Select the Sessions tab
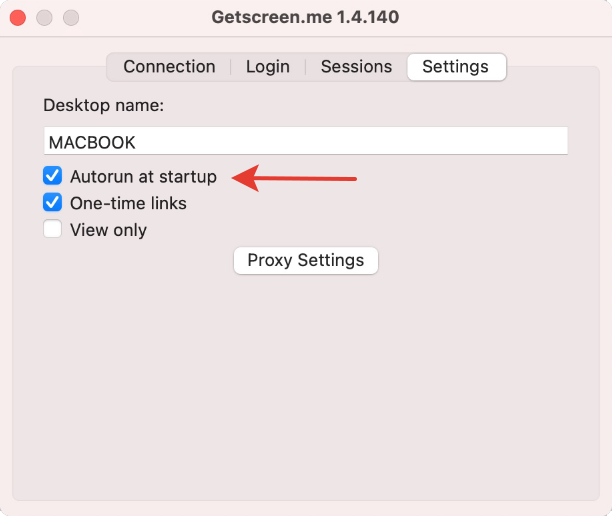This screenshot has height=516, width=612. [x=356, y=67]
